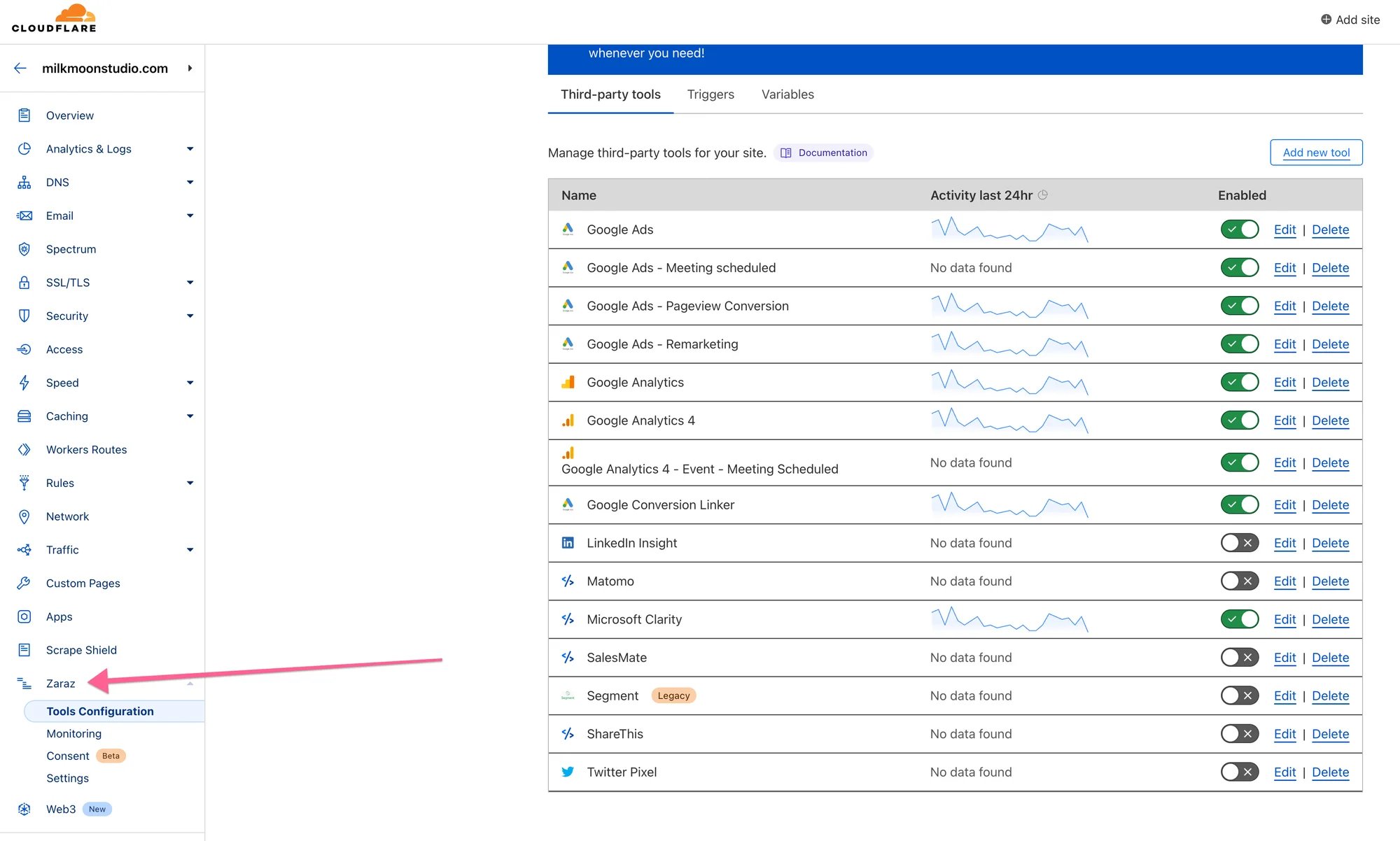This screenshot has width=1400, height=841.
Task: Click the Zaraz sidebar icon
Action: tap(24, 684)
